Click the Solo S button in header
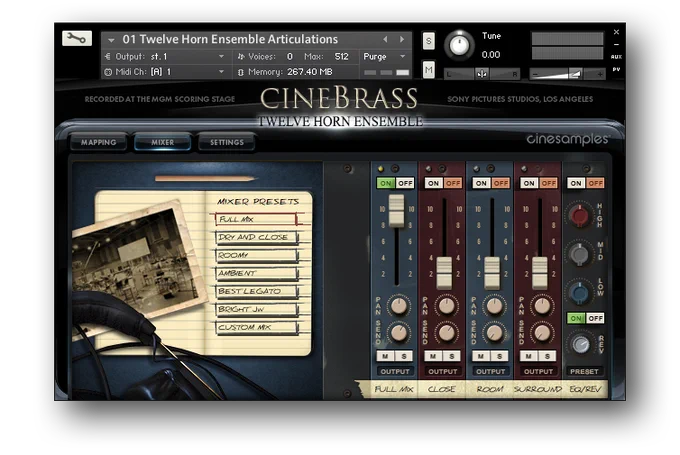The height and width of the screenshot is (455, 680). [428, 41]
